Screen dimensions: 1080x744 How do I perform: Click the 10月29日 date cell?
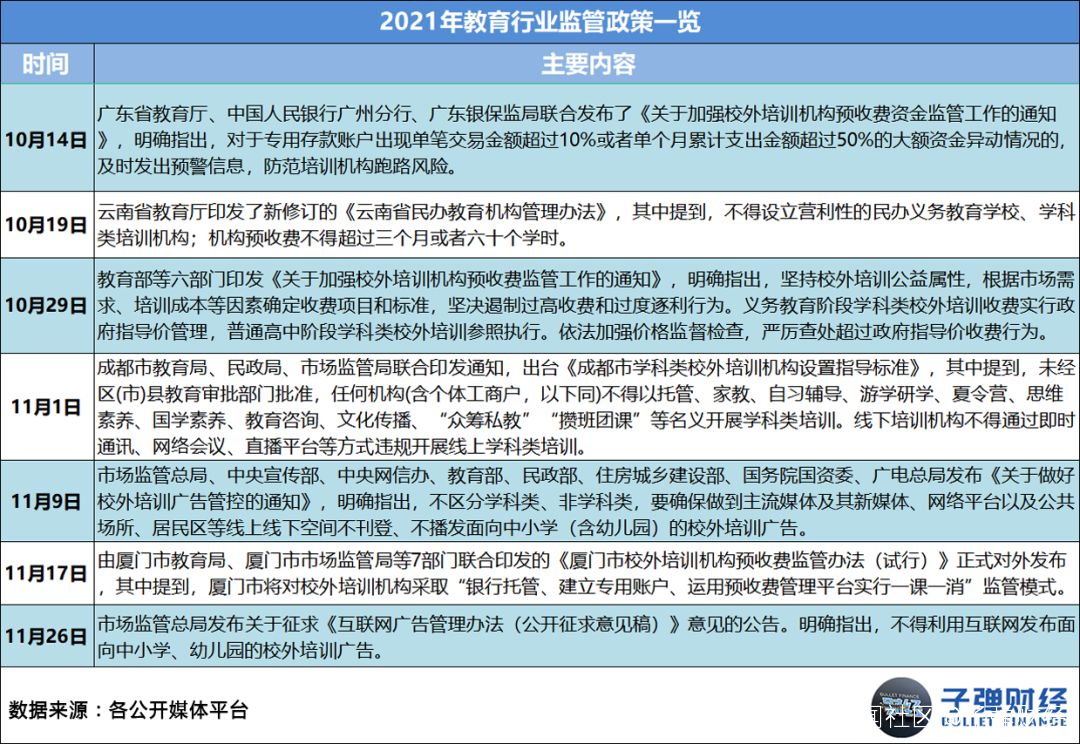(47, 306)
